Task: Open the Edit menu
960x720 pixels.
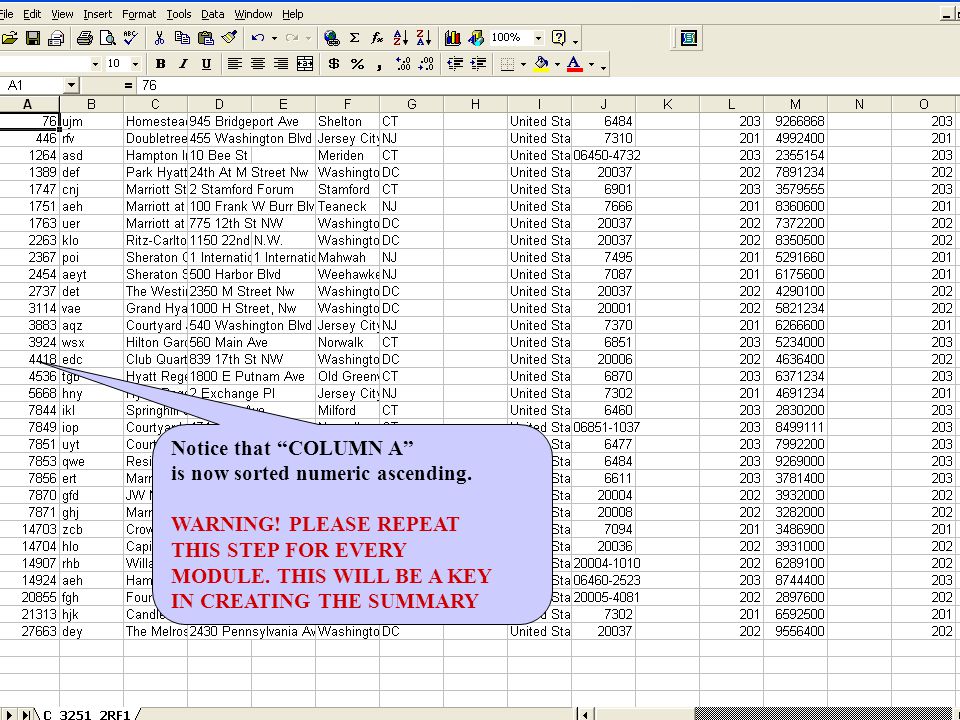Action: pos(32,14)
